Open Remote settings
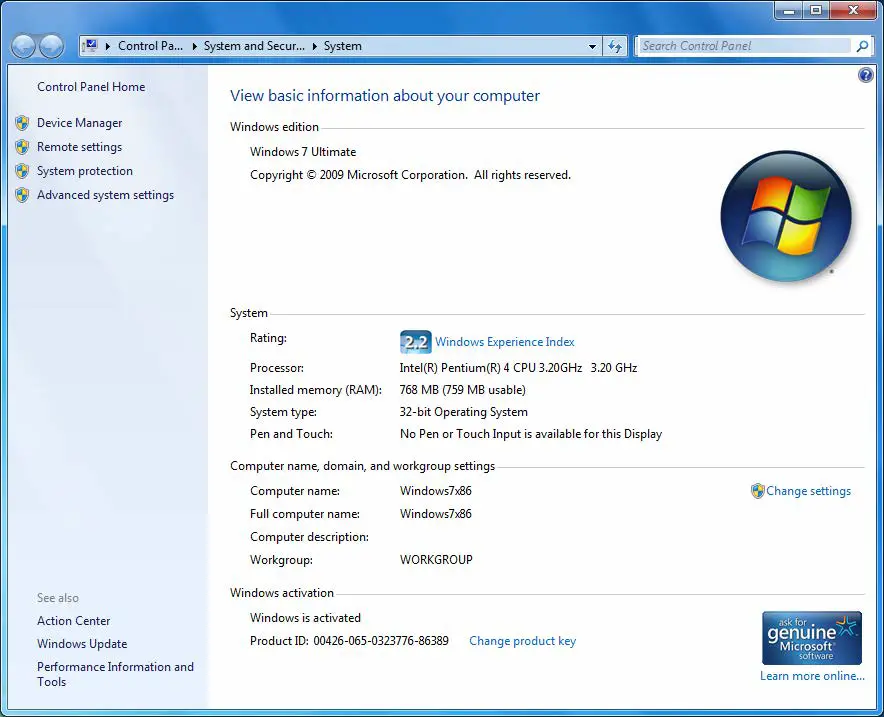884x717 pixels. coord(79,147)
